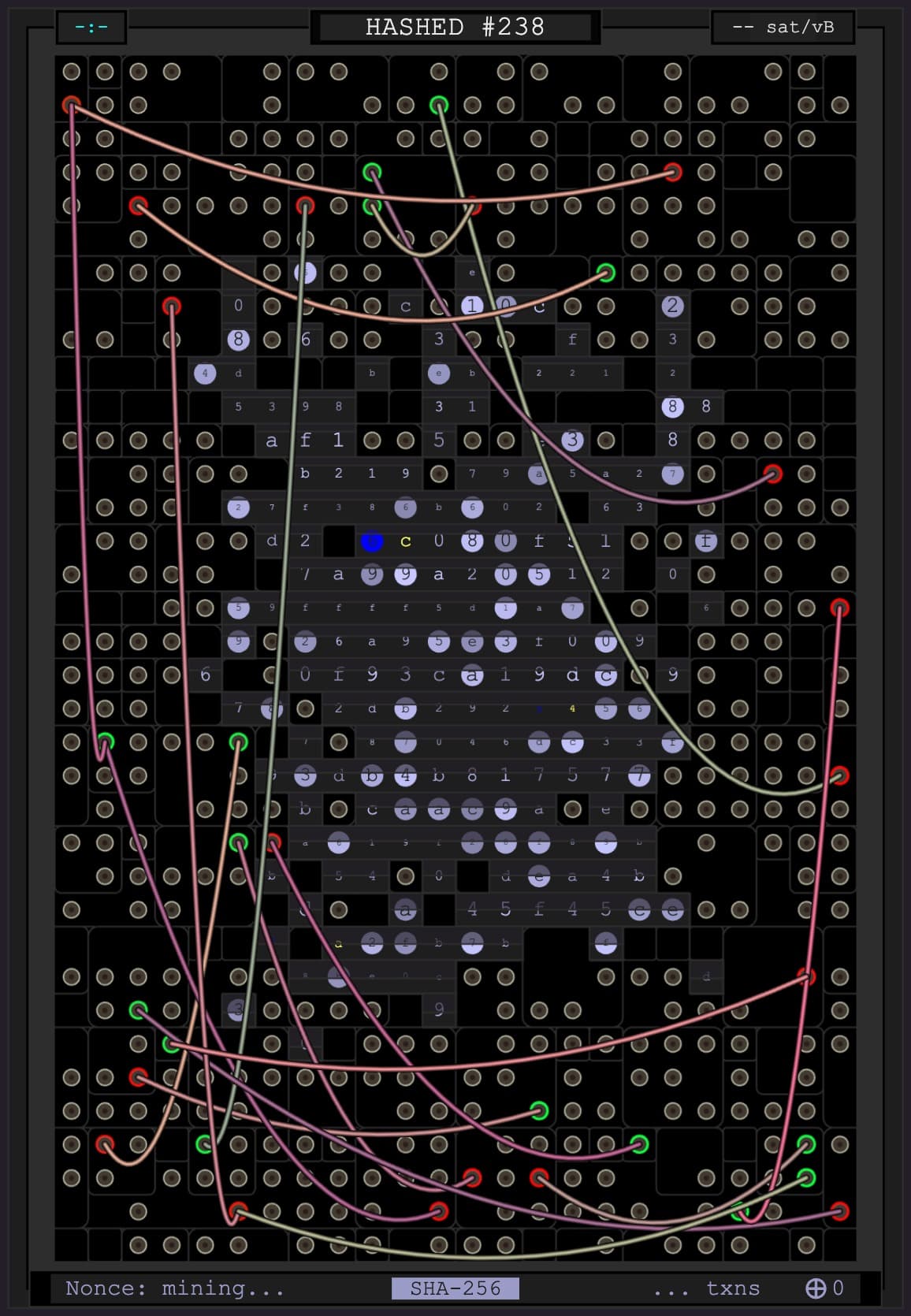Viewport: 911px width, 1316px height.
Task: Click the red jack where the mauve cable ends, right of highlighted 7
Action: (x=773, y=474)
